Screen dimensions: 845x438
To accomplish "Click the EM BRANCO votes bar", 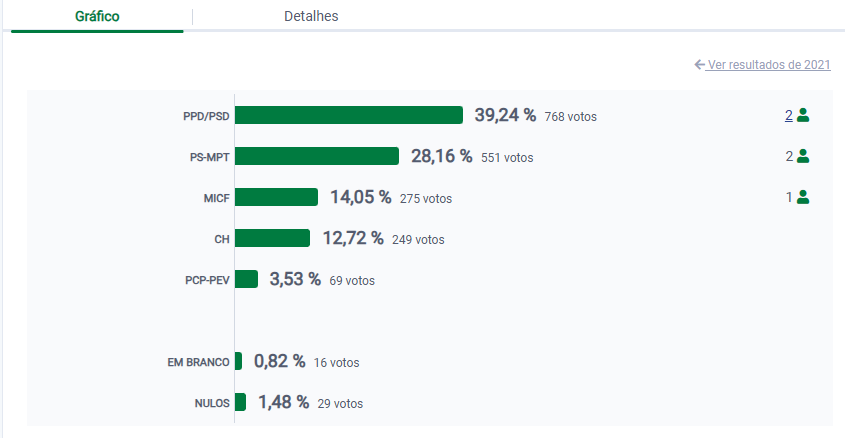I will click(x=238, y=361).
